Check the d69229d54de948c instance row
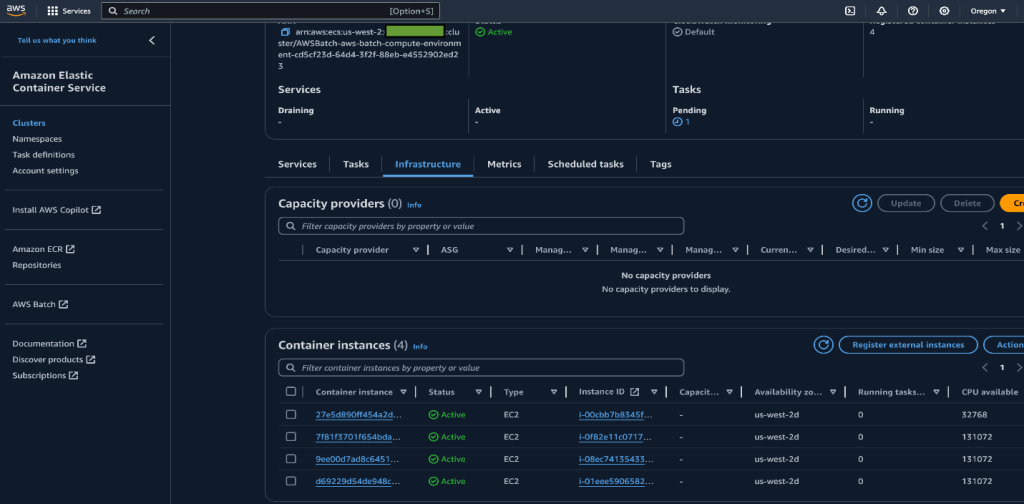Viewport: 1024px width, 504px height. click(291, 481)
